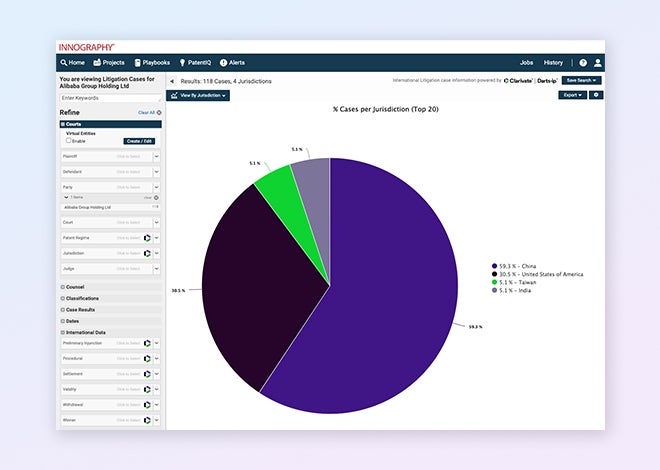Open the Export dropdown
The width and height of the screenshot is (660, 470).
point(572,95)
